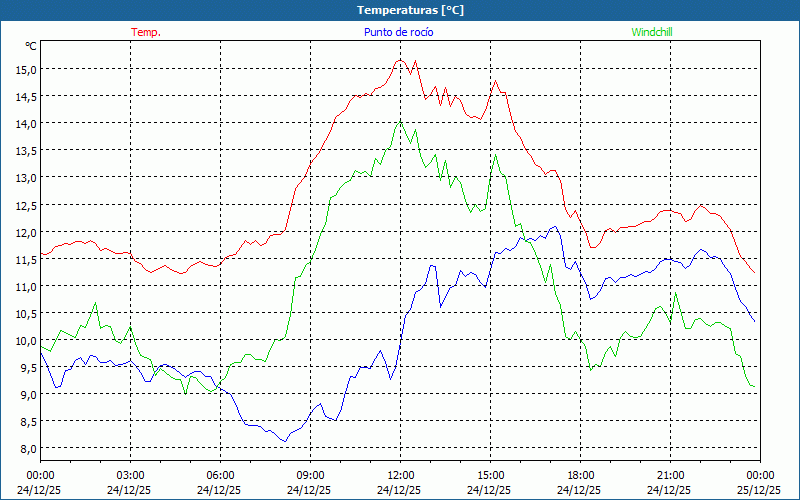Select the red "Temp." legend label
800x500 pixels.
[146, 32]
